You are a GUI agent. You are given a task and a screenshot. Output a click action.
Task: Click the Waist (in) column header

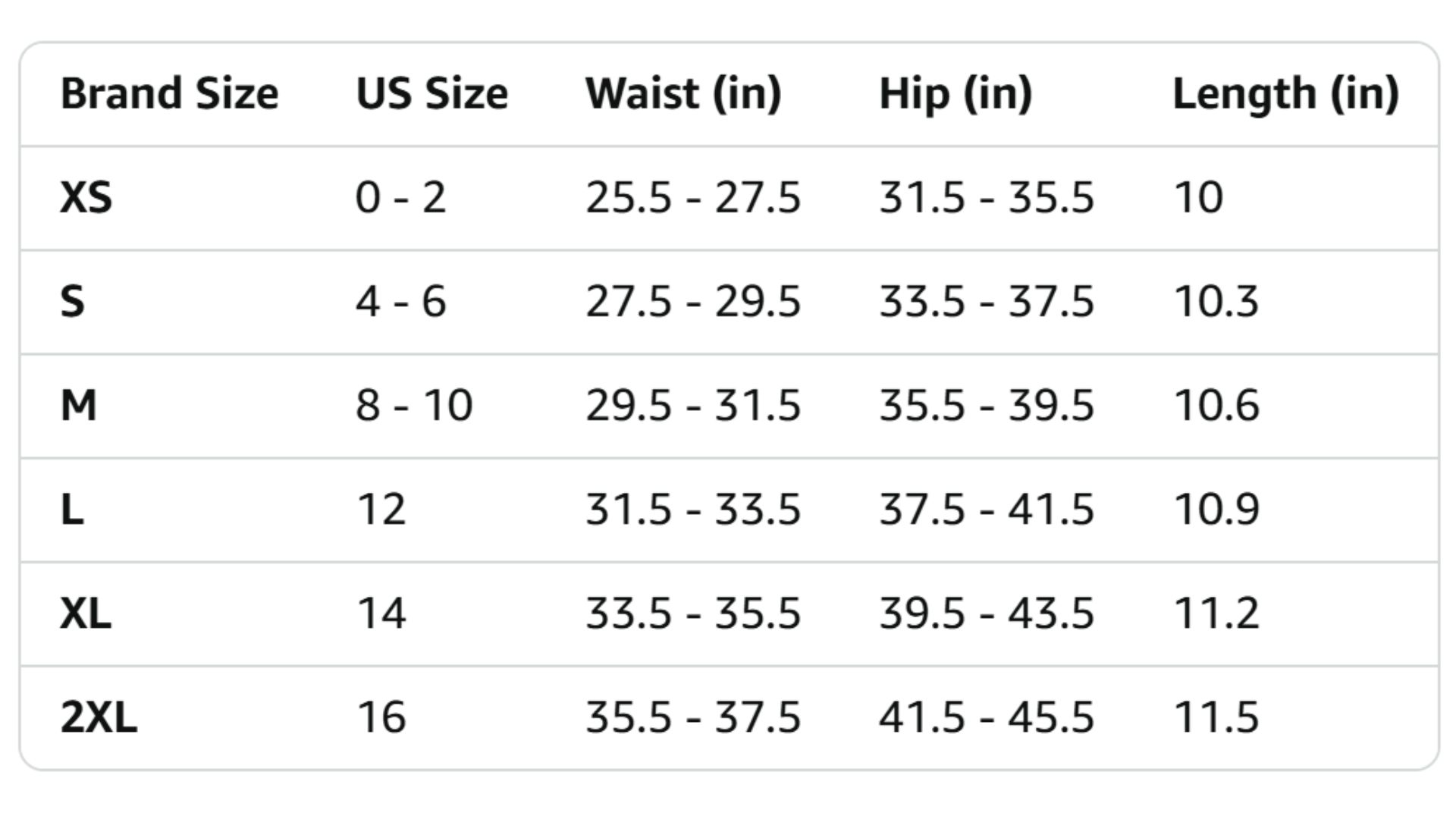pyautogui.click(x=682, y=94)
